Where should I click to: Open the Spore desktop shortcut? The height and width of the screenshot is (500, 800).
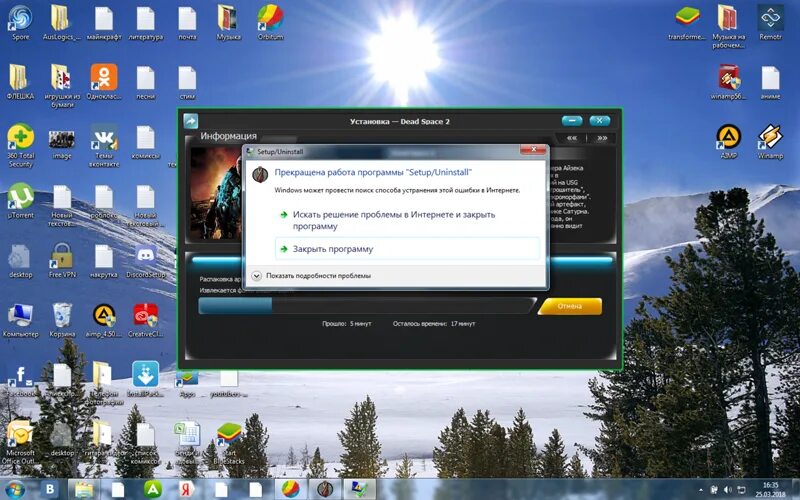[20, 21]
